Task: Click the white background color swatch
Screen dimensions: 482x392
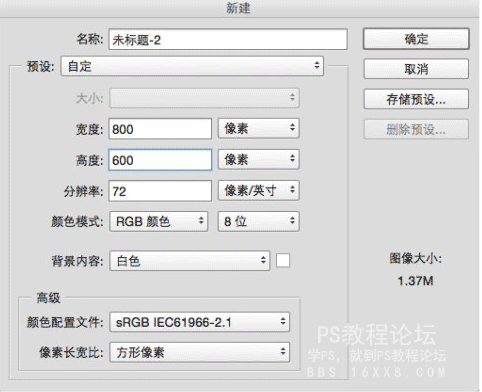Action: [x=283, y=260]
